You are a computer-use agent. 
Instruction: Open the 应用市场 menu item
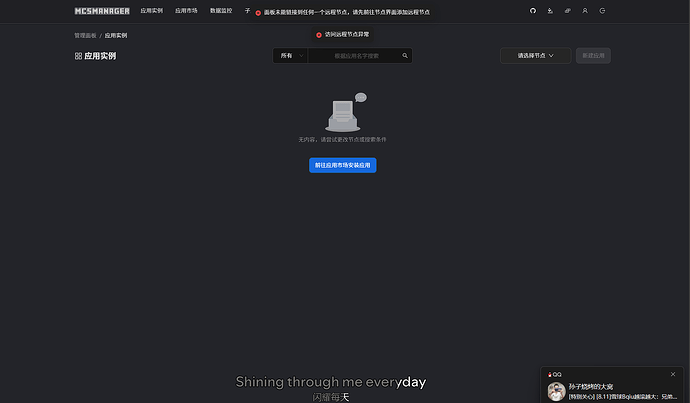[x=186, y=11]
